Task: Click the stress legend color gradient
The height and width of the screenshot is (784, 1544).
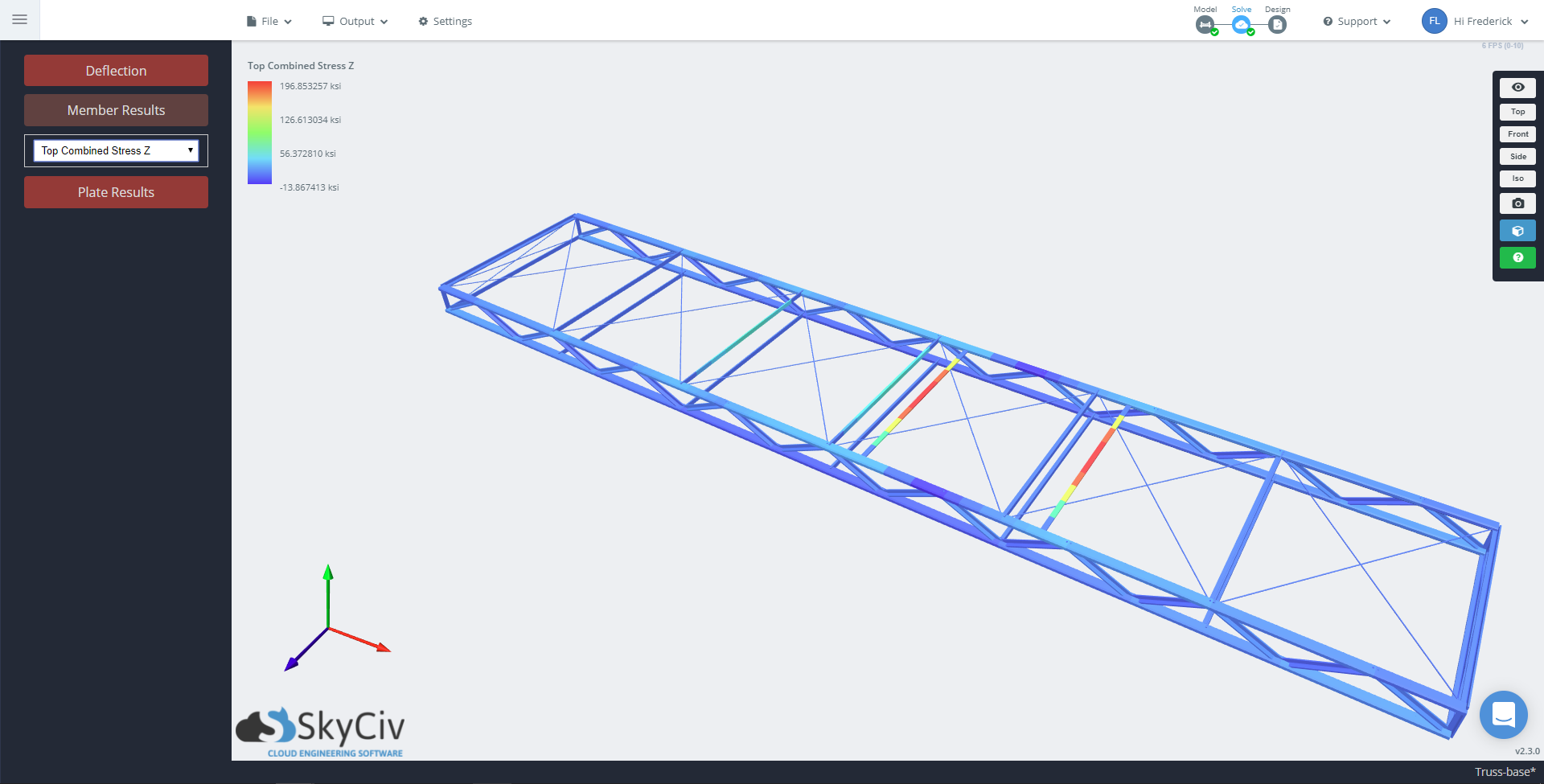Action: [259, 133]
